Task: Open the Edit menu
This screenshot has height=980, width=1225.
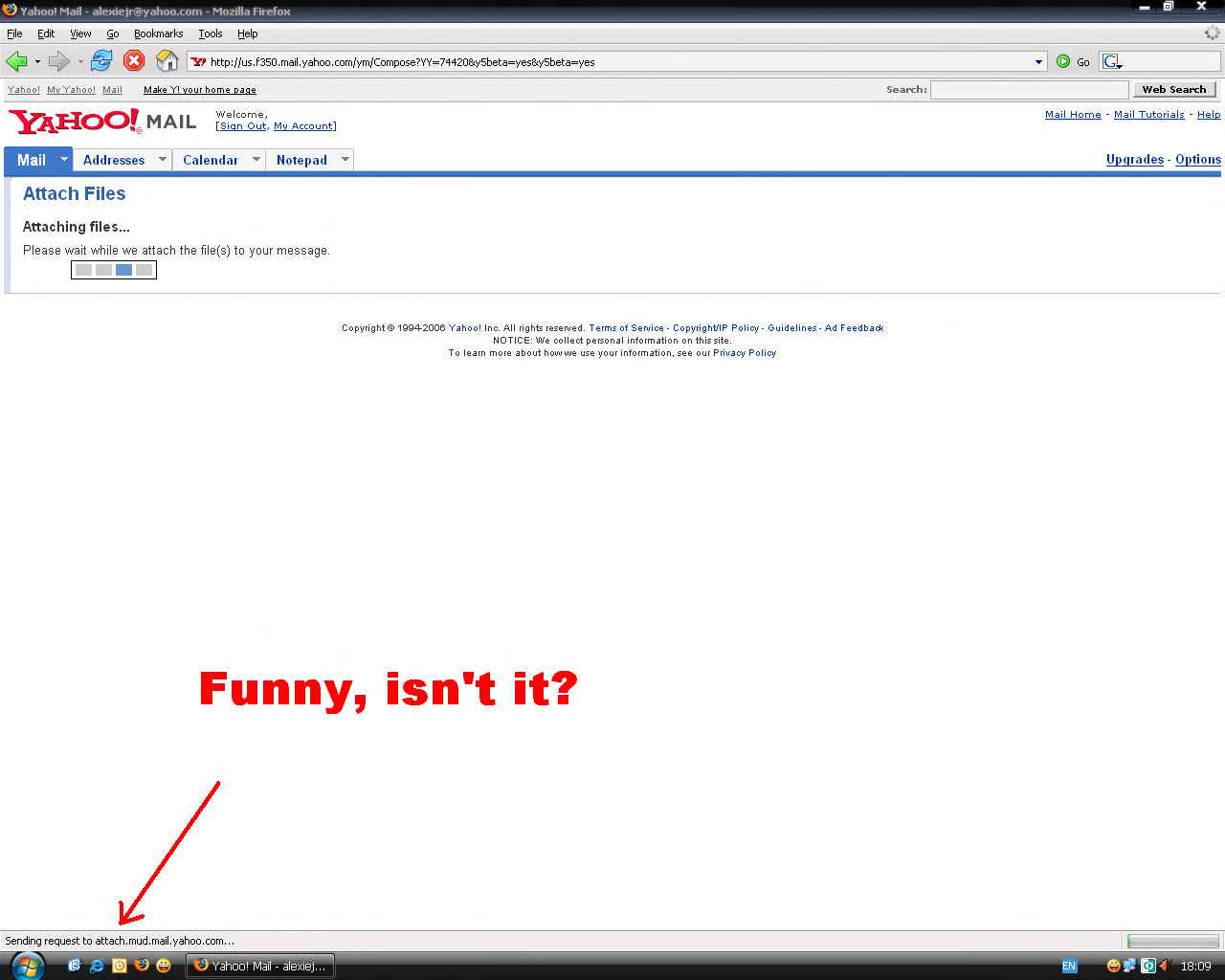Action: 46,33
